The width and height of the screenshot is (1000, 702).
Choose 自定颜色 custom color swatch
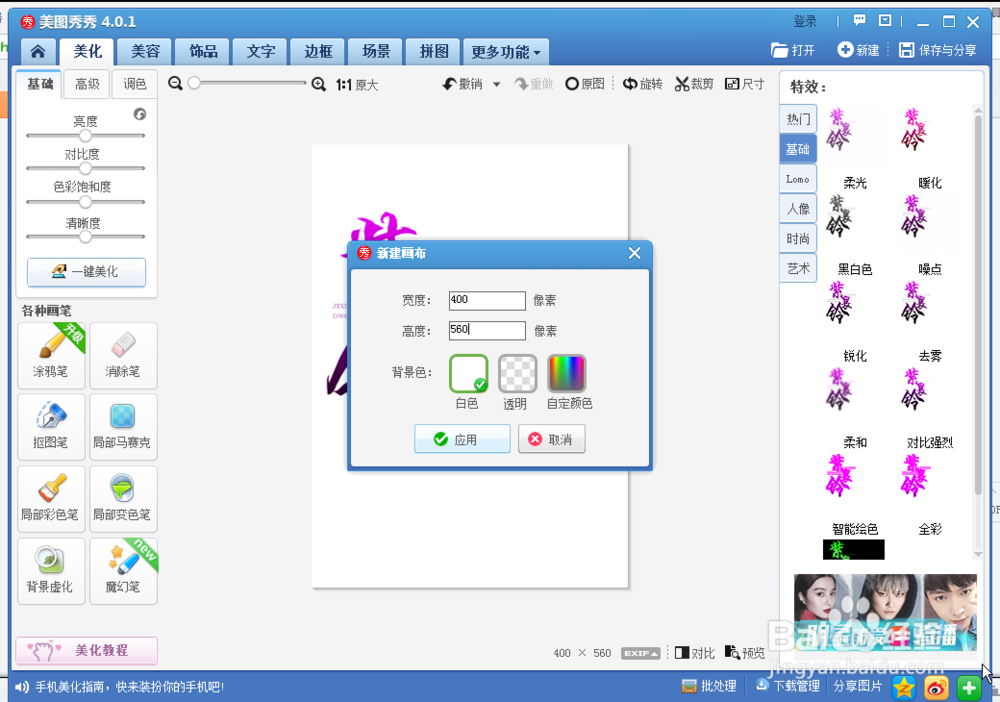(566, 374)
